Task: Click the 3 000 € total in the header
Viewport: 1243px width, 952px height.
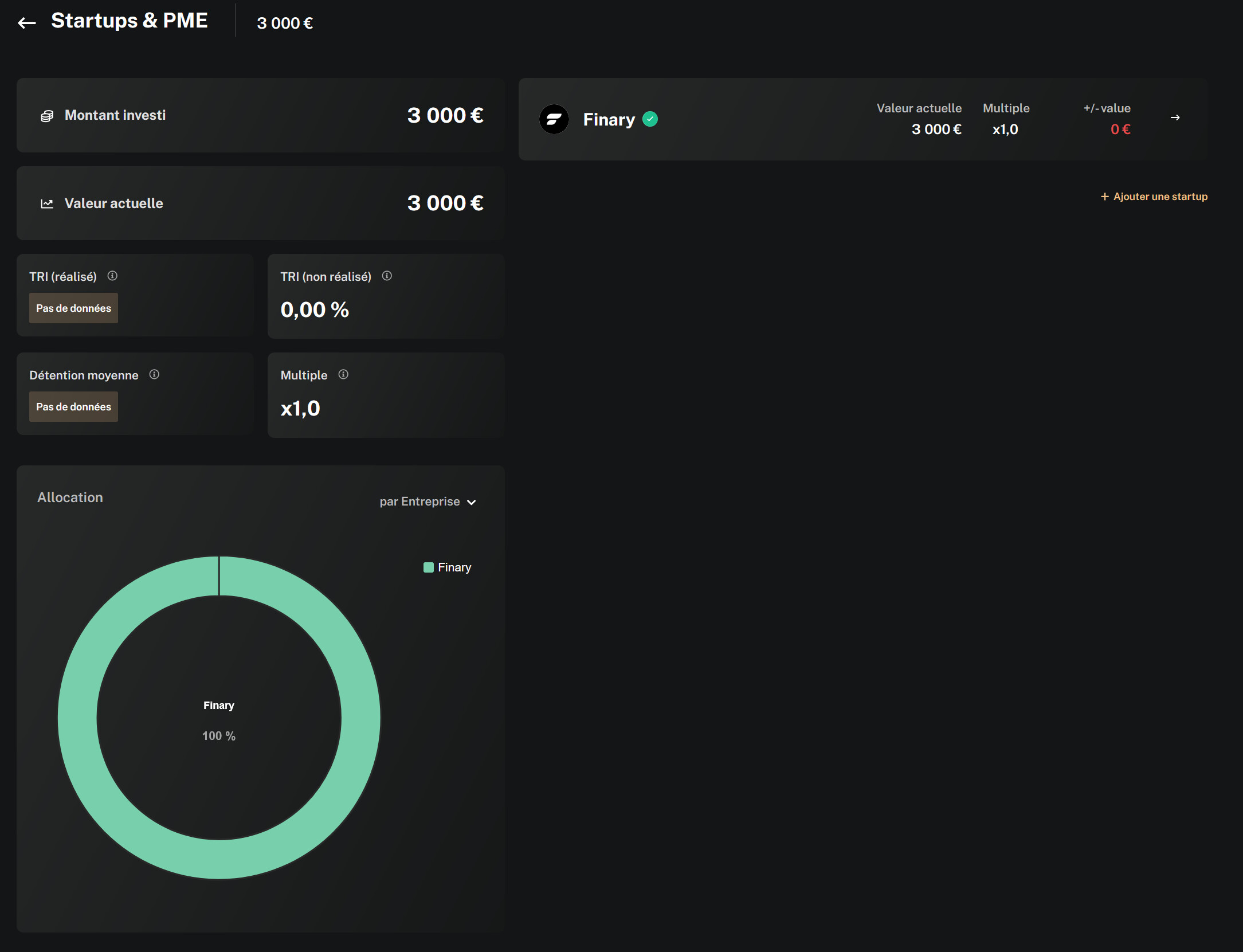Action: [285, 23]
